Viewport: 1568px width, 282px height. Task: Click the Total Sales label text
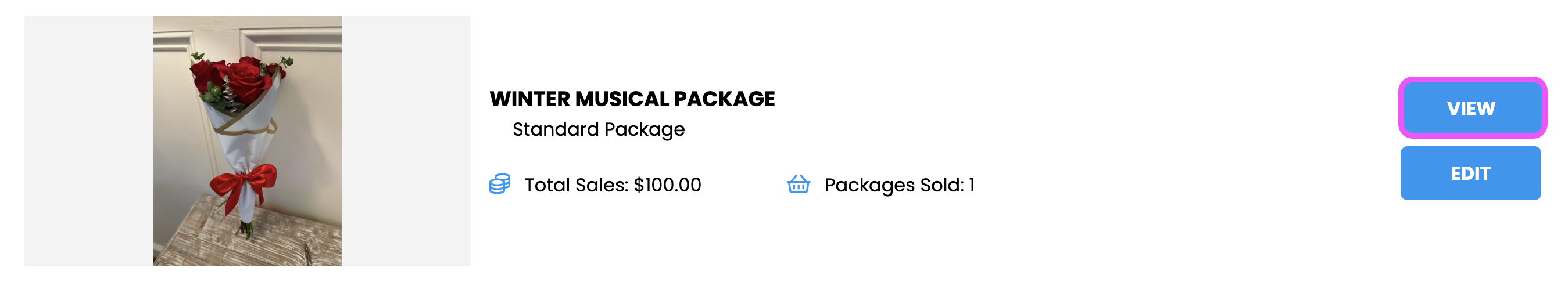tap(576, 185)
